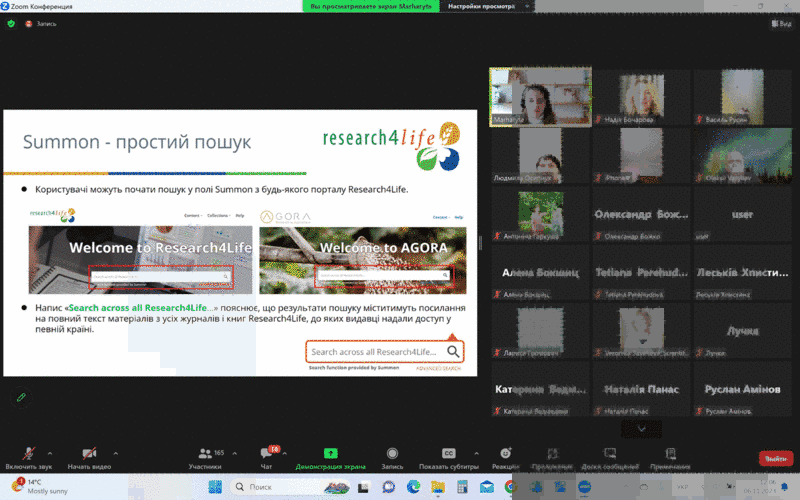Expand arrow next to Участники
Image resolution: width=800 pixels, height=500 pixels.
point(235,453)
